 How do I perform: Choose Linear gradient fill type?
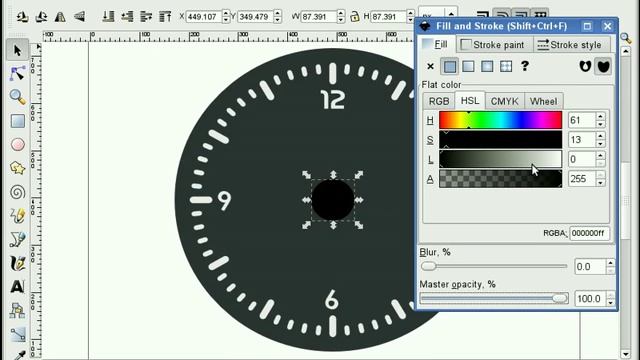tap(468, 66)
